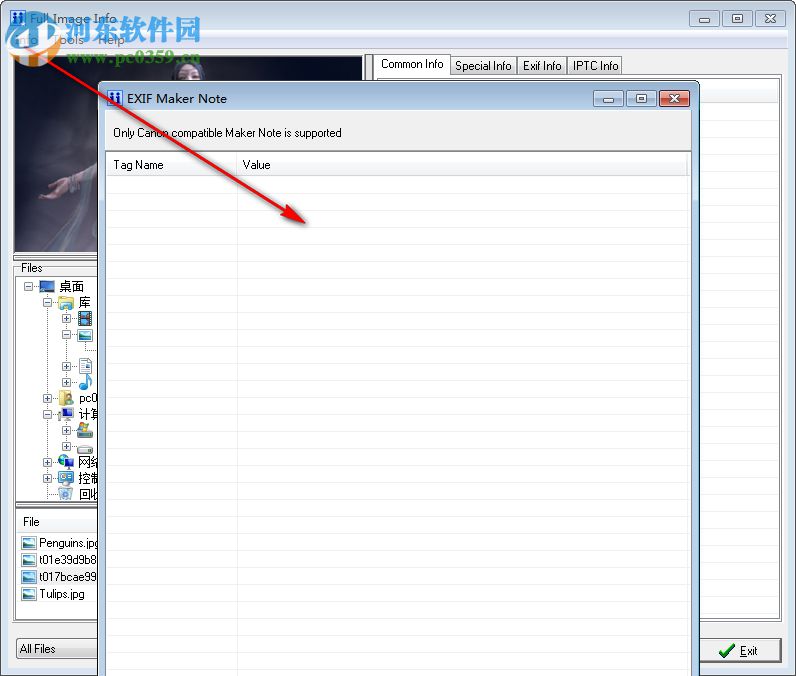796x676 pixels.
Task: Open the IPTC Info tab
Action: pos(595,66)
